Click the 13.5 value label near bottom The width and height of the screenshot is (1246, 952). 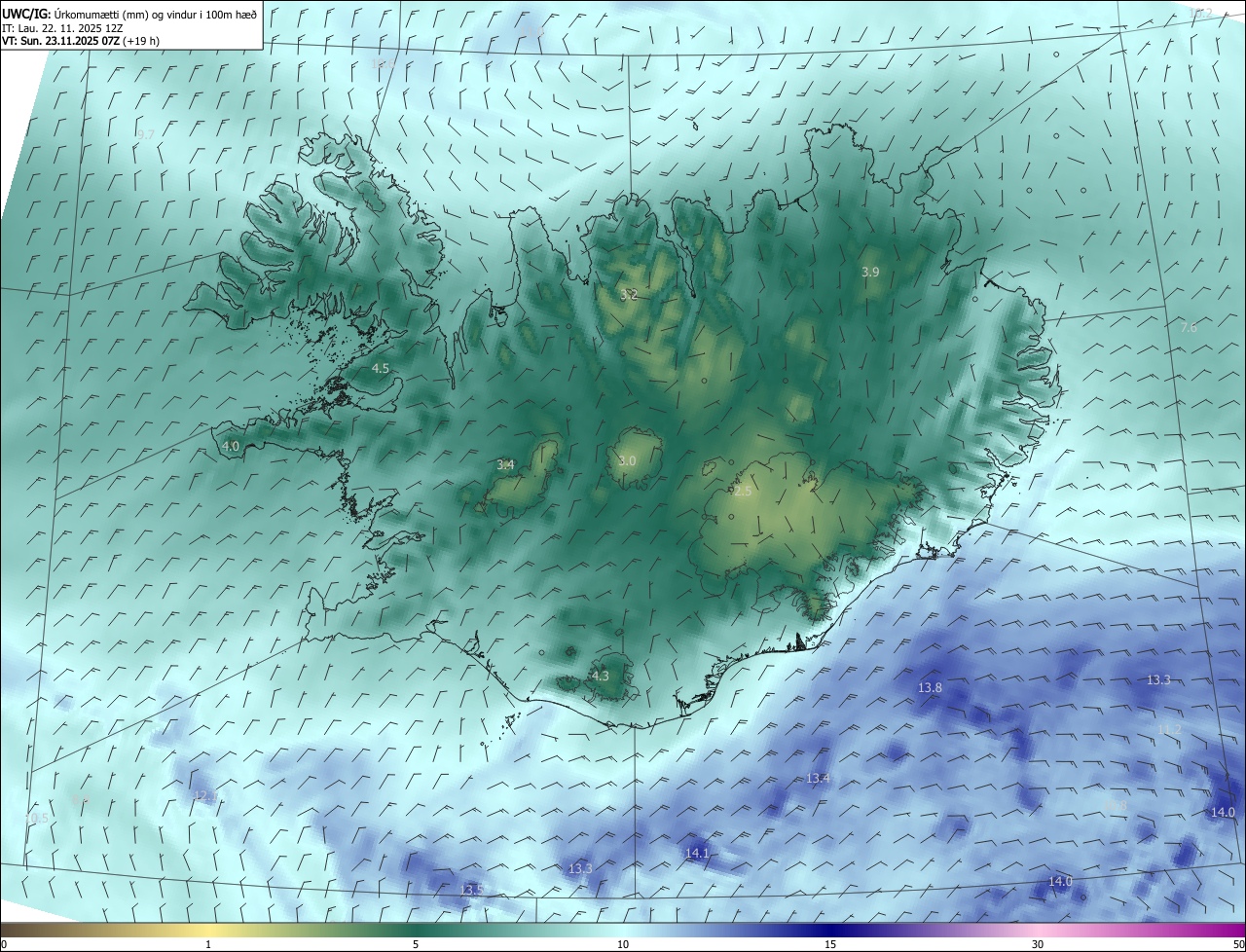coord(471,891)
